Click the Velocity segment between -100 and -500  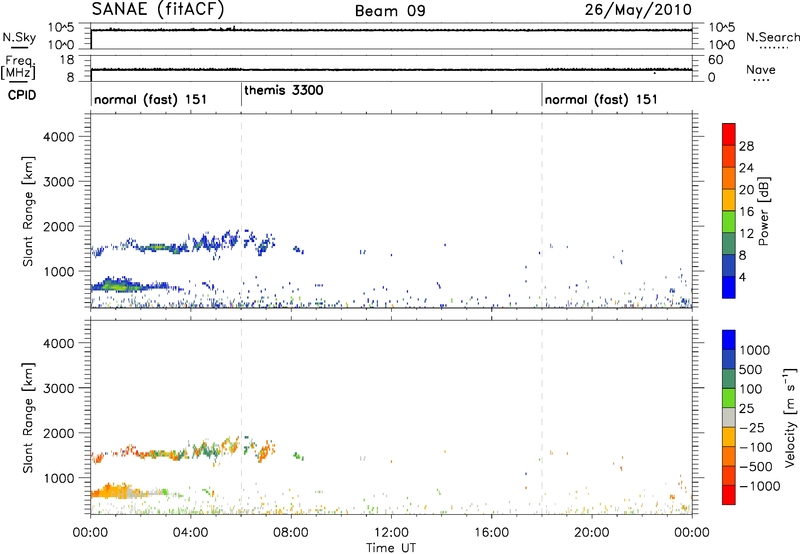click(729, 456)
